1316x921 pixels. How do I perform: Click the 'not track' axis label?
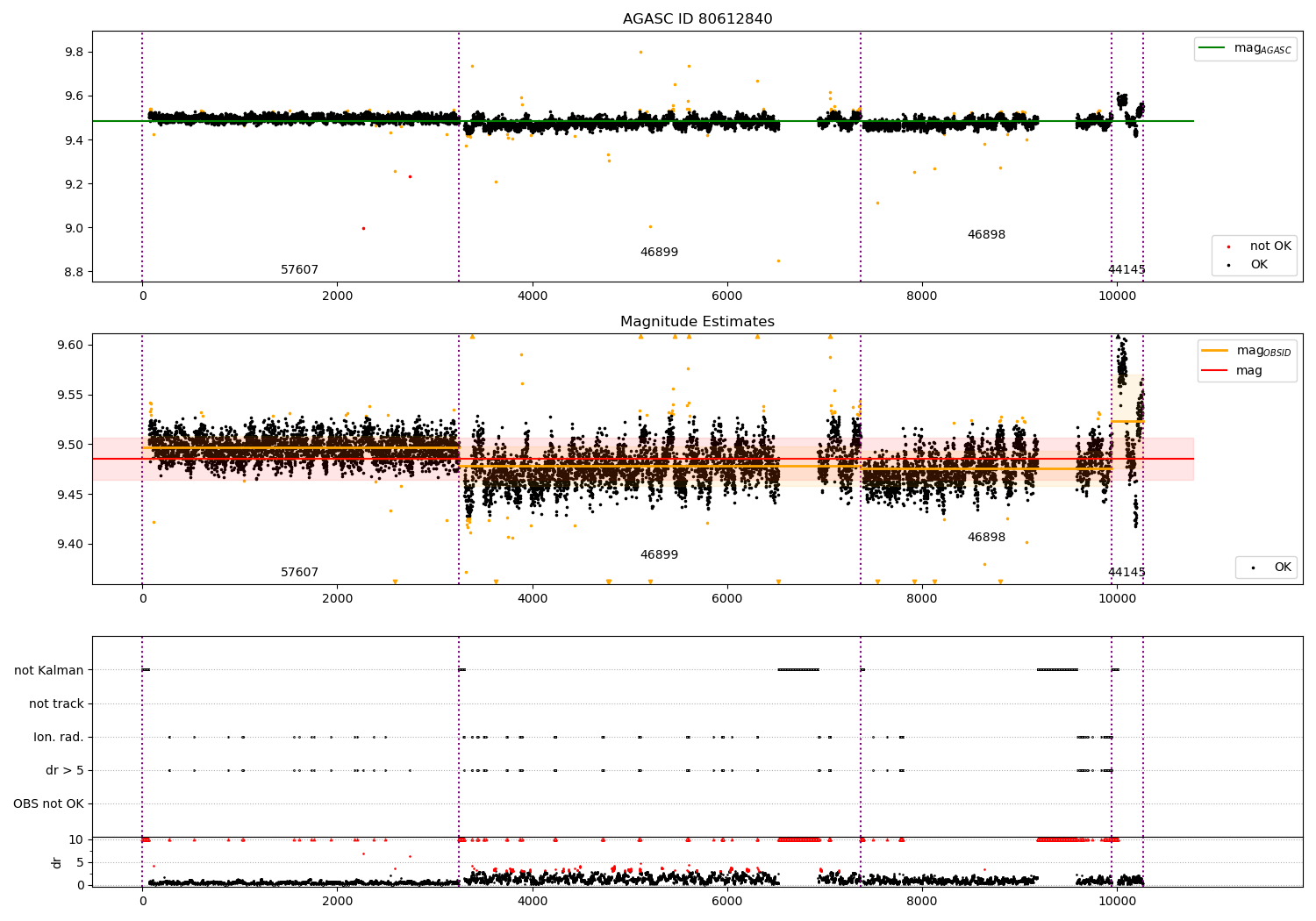point(56,703)
